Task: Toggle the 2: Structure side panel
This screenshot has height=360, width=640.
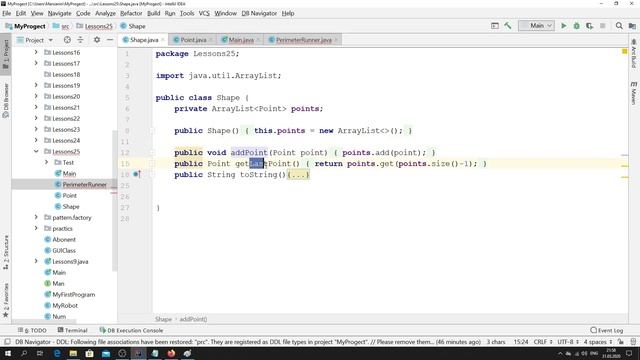Action: click(x=6, y=252)
